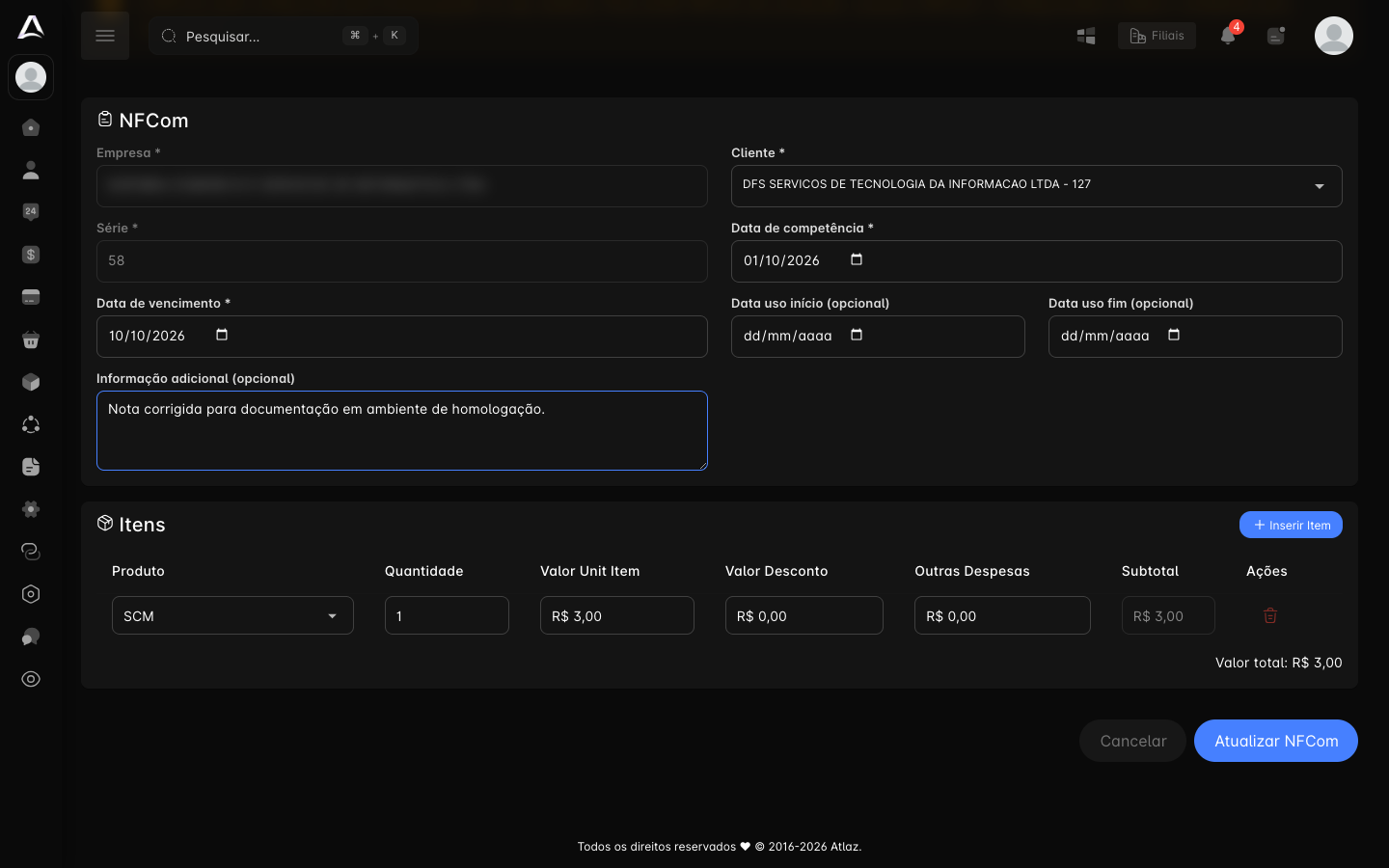The width and height of the screenshot is (1389, 868).
Task: Open the hamburger menu button
Action: [x=105, y=36]
